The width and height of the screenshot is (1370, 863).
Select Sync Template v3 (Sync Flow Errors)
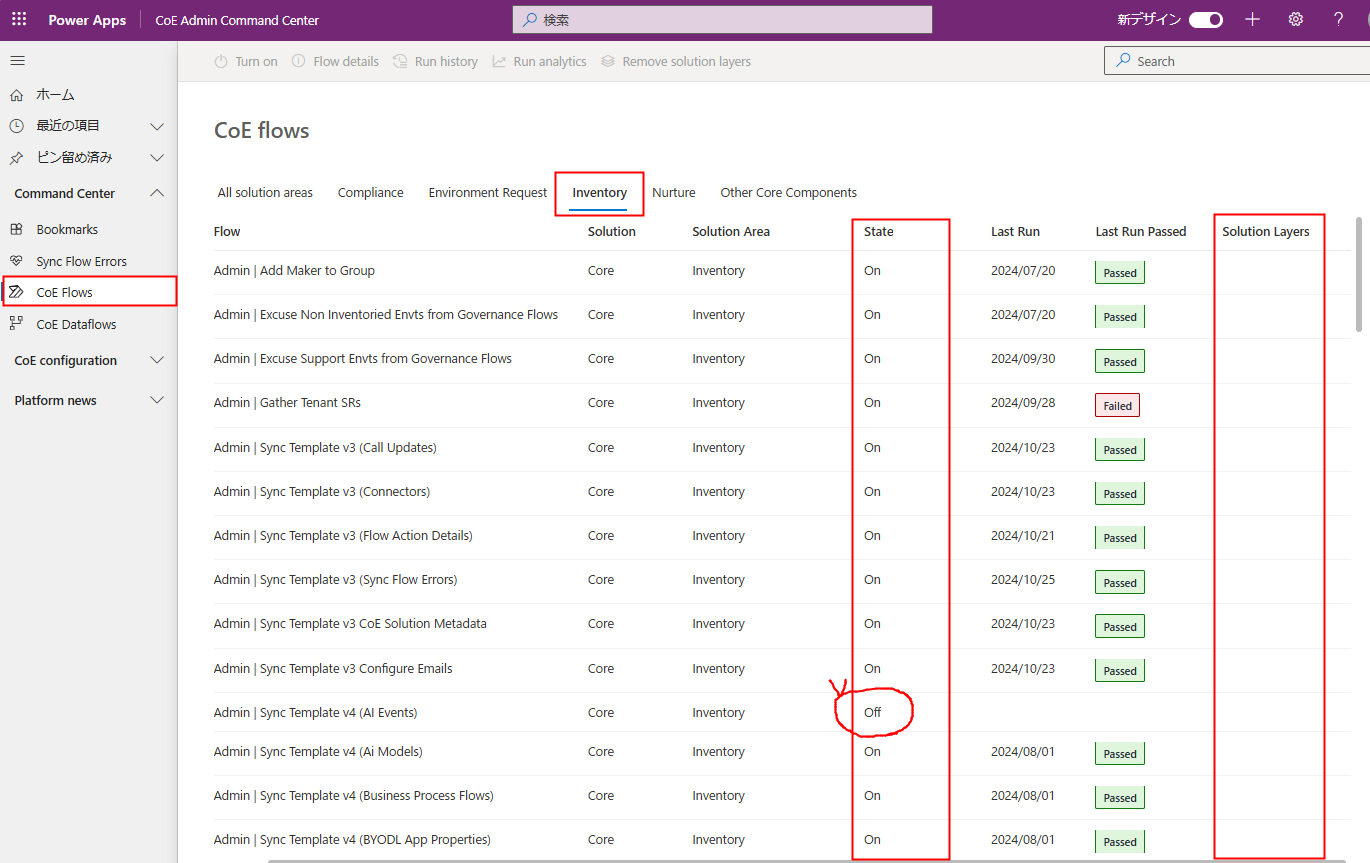click(x=335, y=579)
